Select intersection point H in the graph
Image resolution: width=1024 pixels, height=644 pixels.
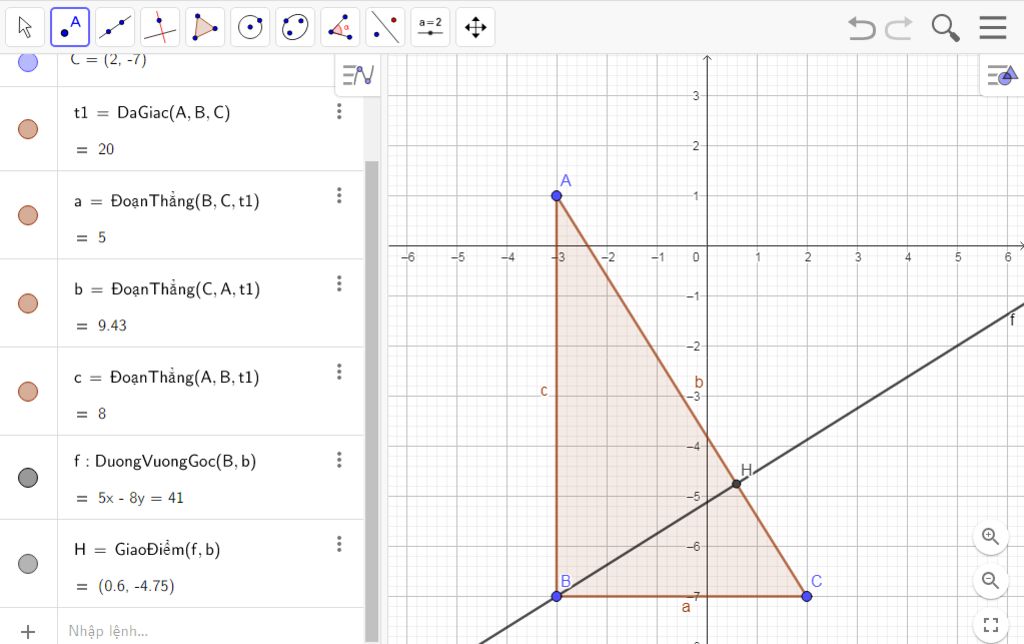pyautogui.click(x=737, y=484)
